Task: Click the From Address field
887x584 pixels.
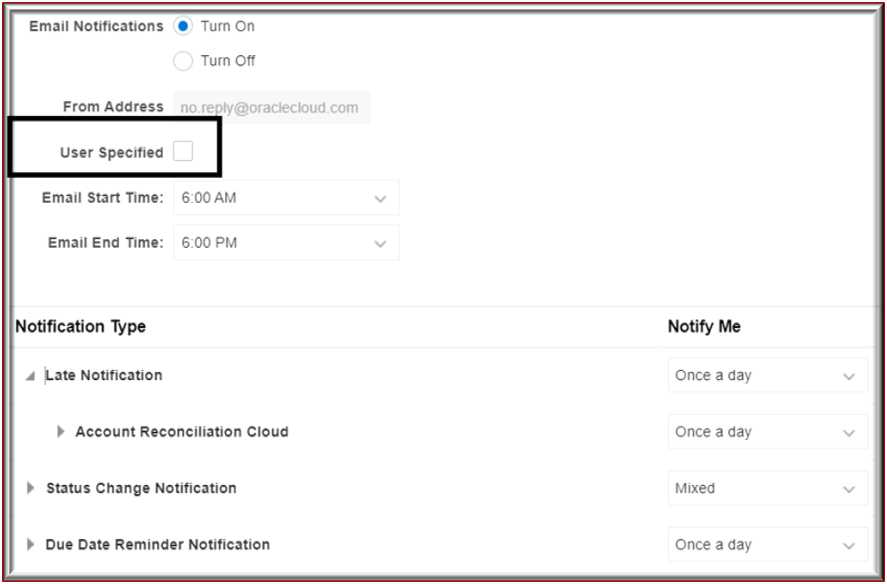Action: coord(272,107)
